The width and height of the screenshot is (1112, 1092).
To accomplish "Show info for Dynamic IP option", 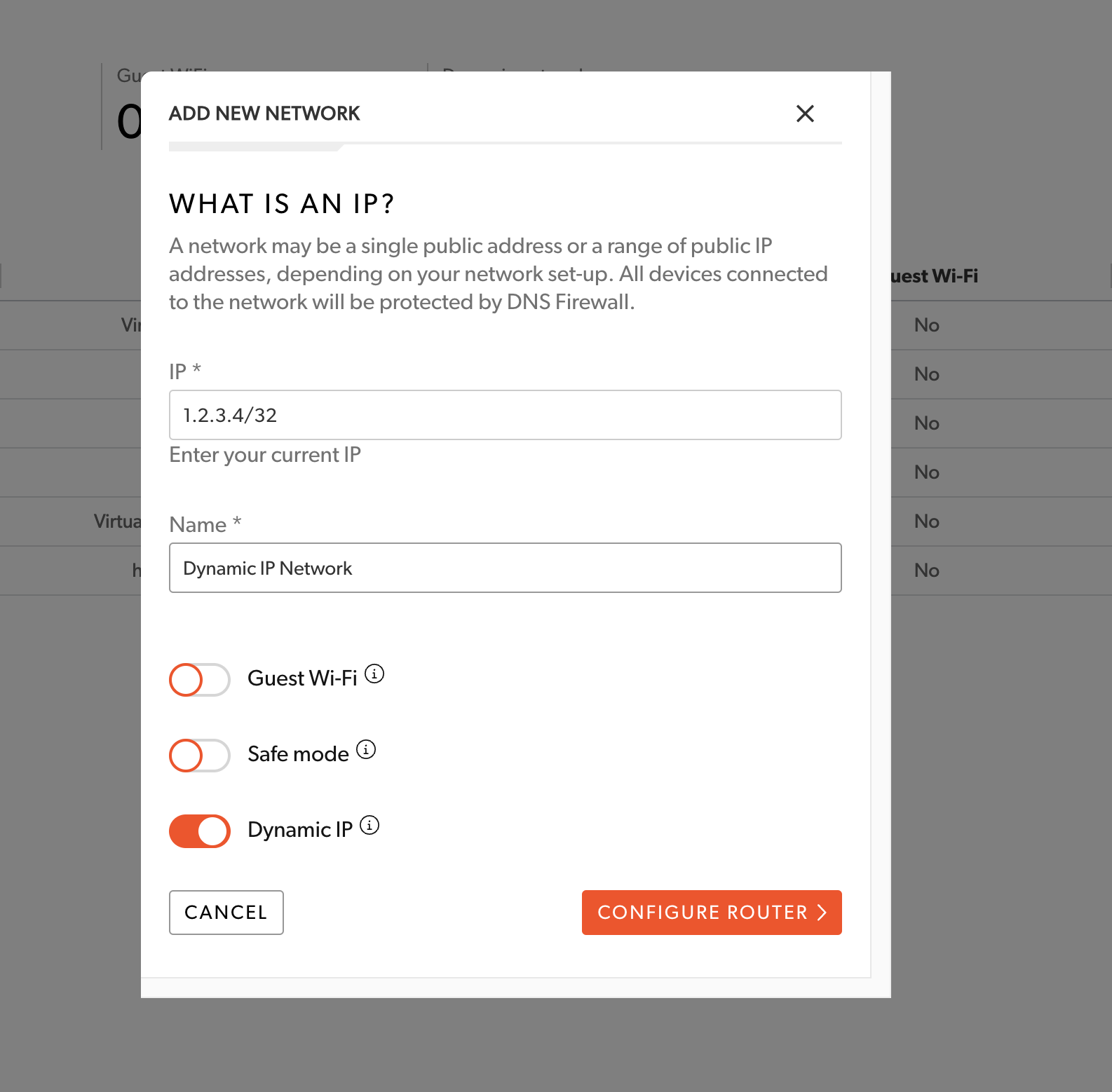I will point(369,826).
